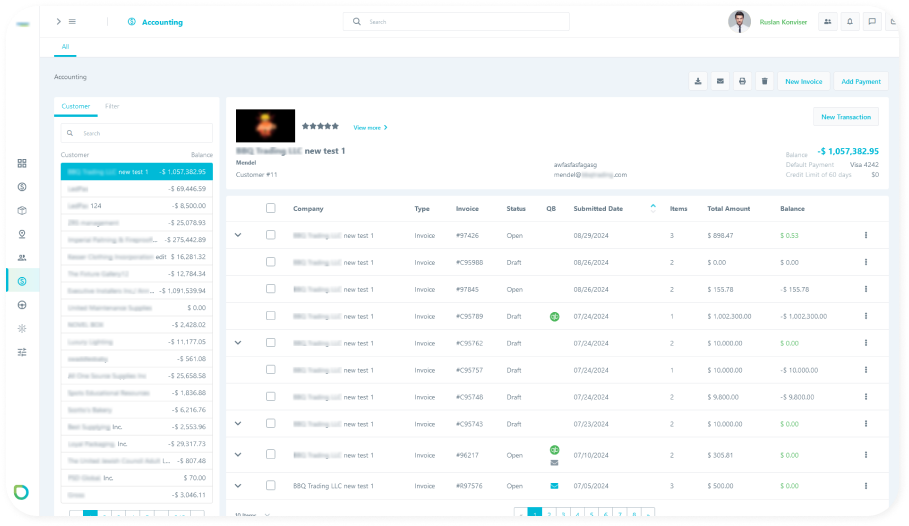Select the Customer tab

tap(75, 106)
